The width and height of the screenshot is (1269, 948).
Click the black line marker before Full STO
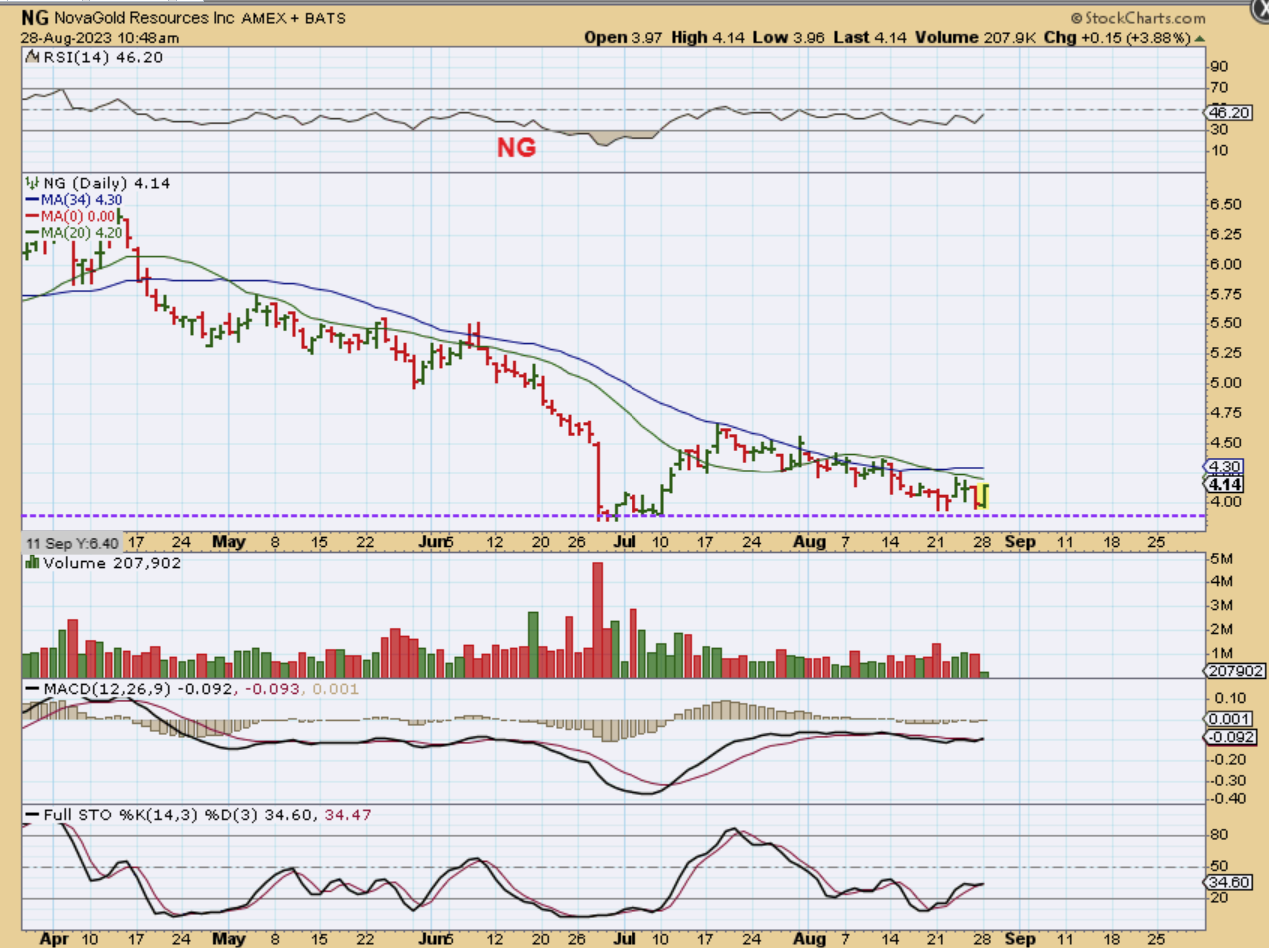click(x=31, y=816)
